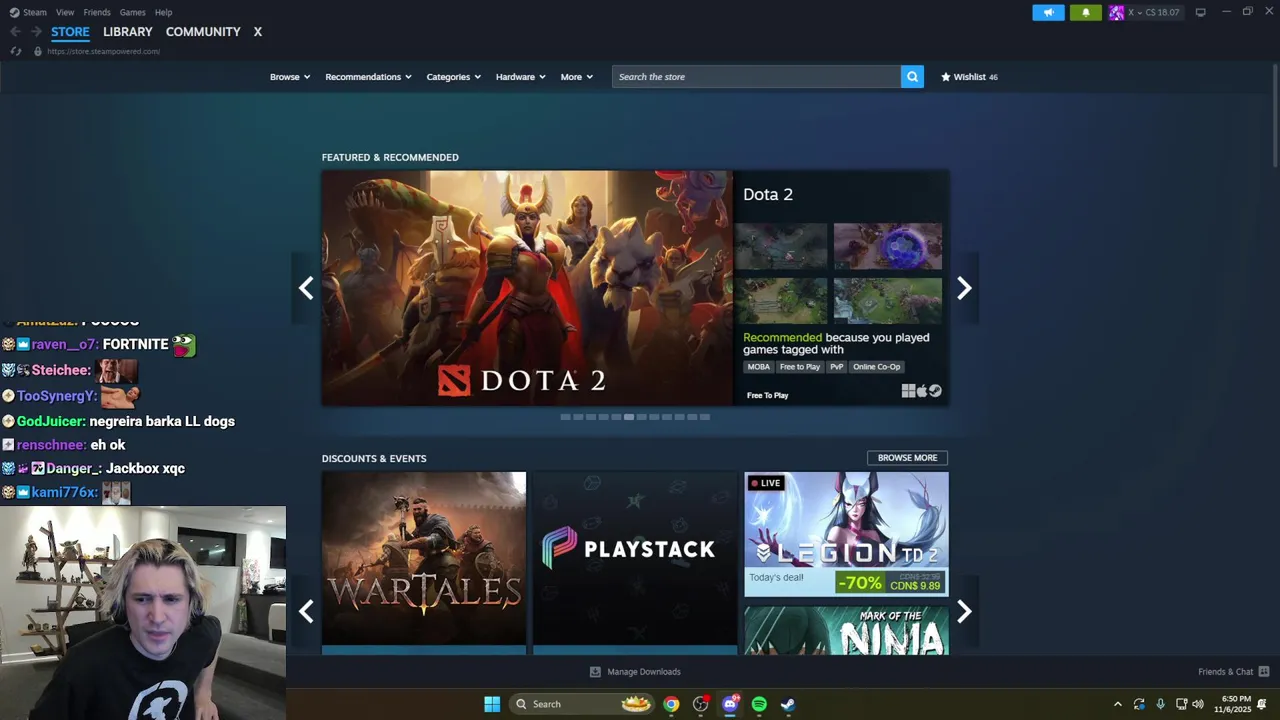This screenshot has height=720, width=1280.
Task: Open the Wartales promotion card
Action: click(x=424, y=563)
